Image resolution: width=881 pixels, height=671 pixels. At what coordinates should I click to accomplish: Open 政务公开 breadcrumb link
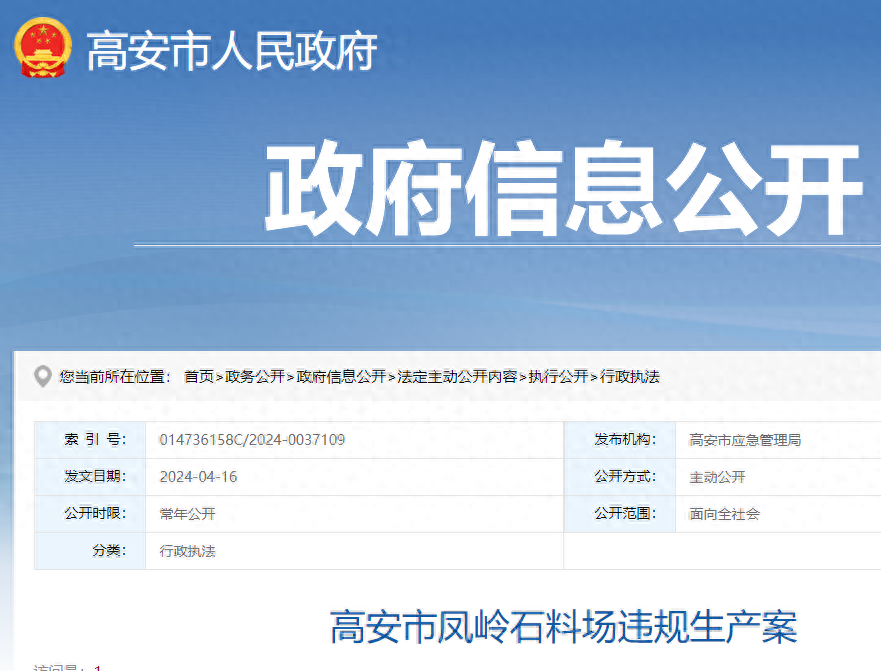click(x=255, y=377)
